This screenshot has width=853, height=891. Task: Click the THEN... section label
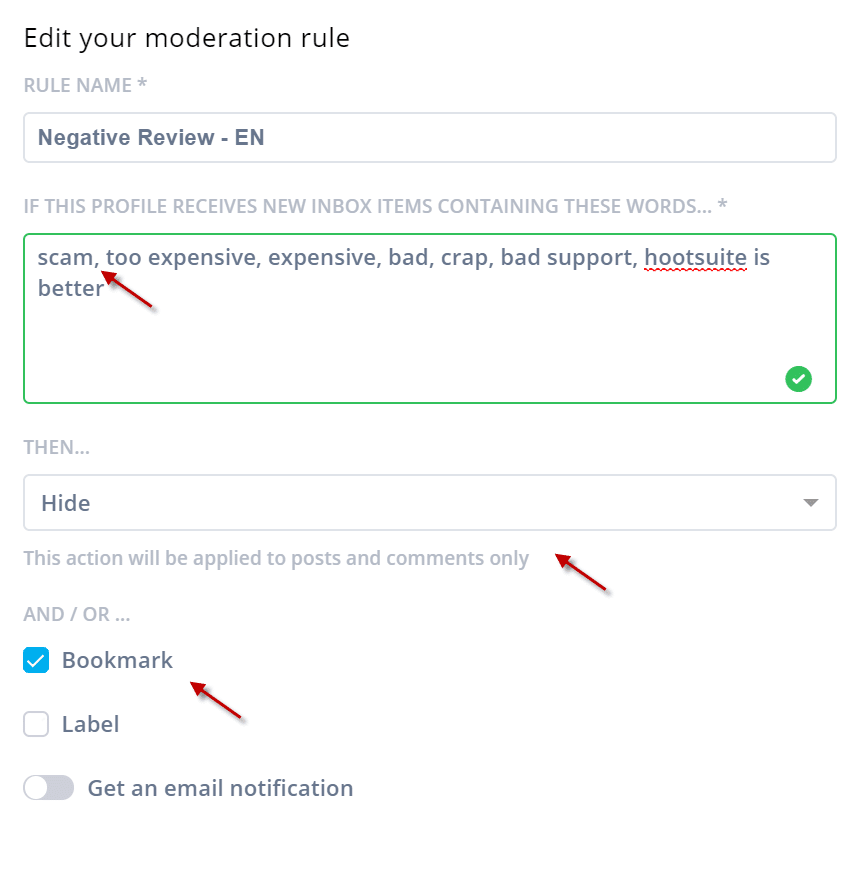(x=56, y=447)
